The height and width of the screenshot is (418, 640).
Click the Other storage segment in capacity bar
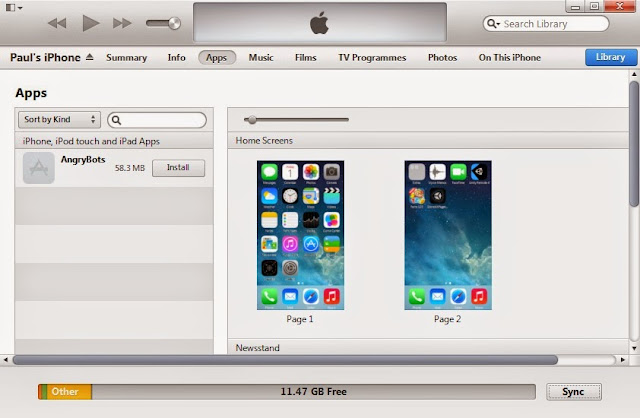point(69,392)
